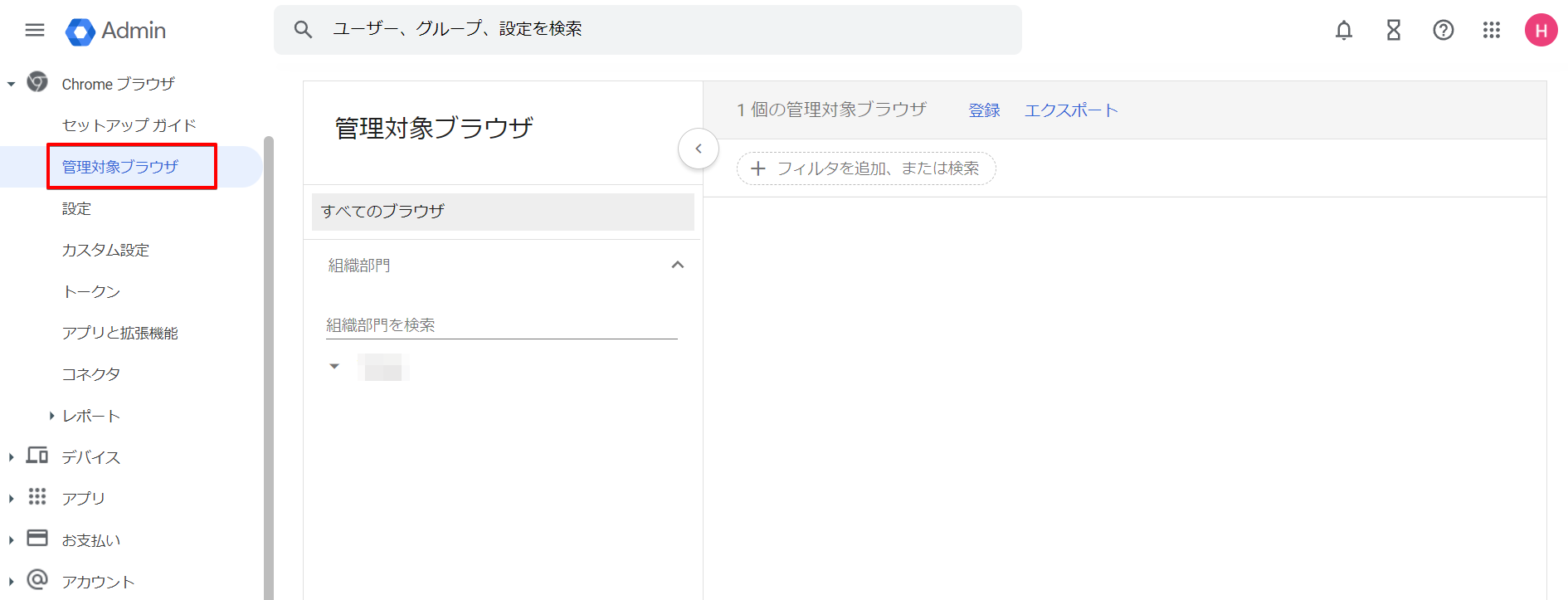
Task: Open セットアップ ガイド in sidebar
Action: click(x=129, y=125)
